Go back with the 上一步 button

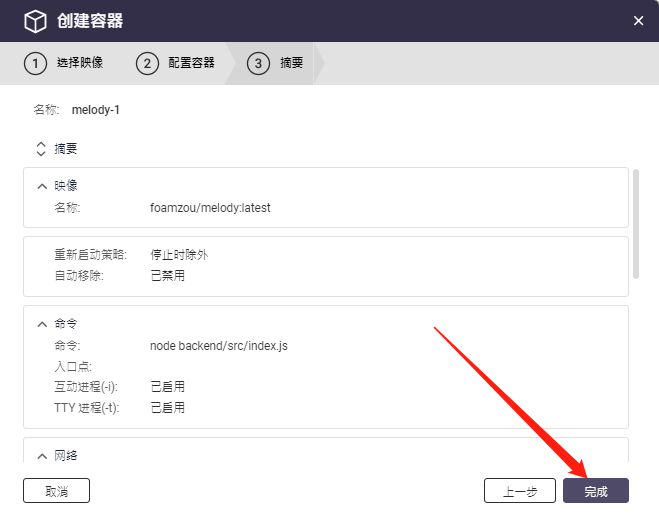pos(519,491)
